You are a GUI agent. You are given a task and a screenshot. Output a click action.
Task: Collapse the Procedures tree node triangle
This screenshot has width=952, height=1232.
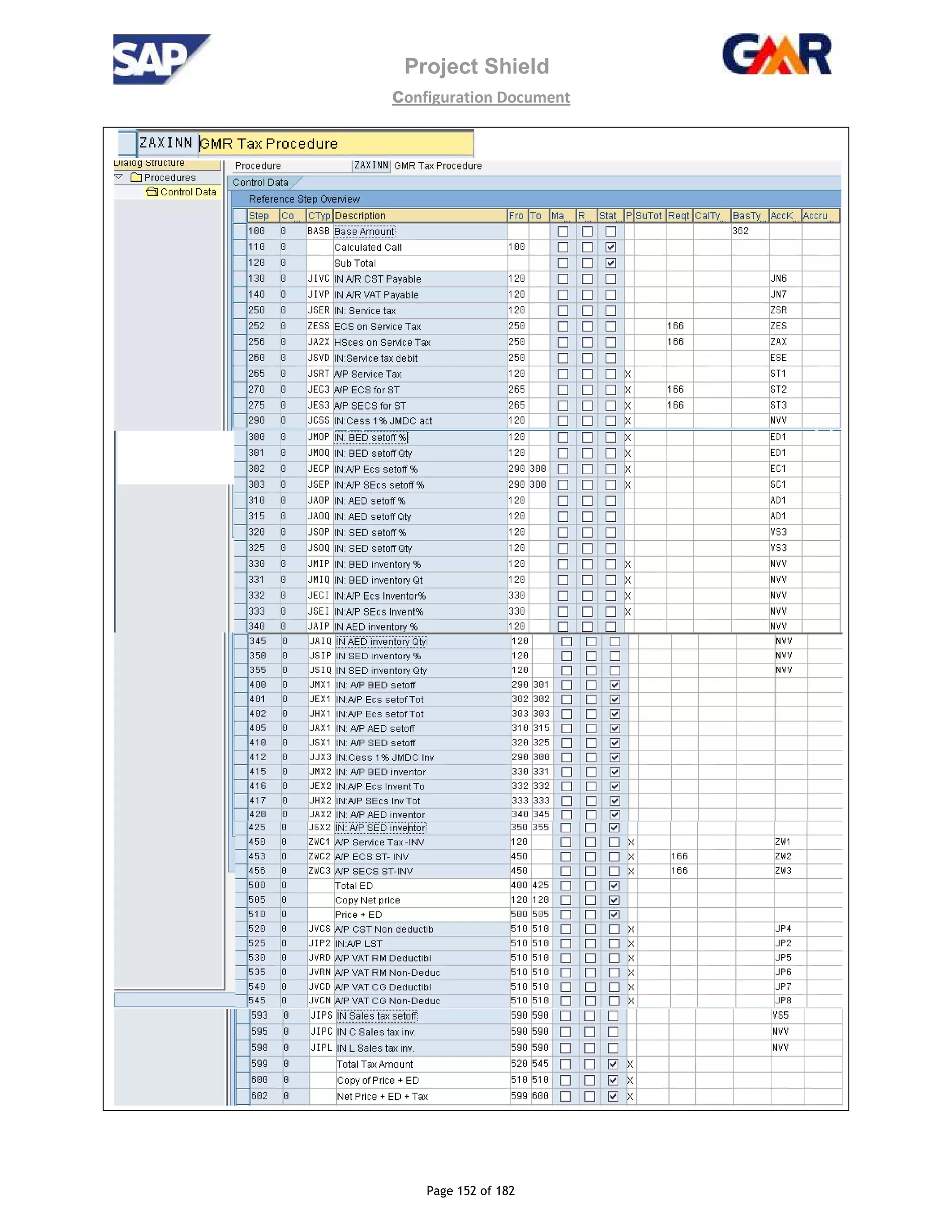119,177
